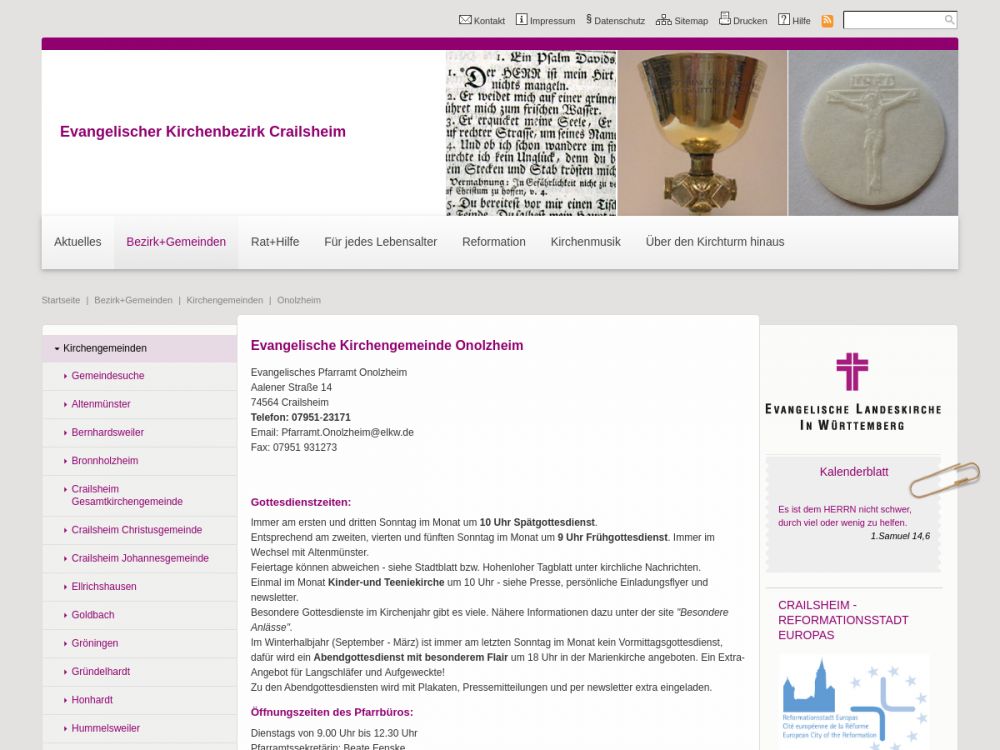
Task: Click the search magnifier icon
Action: coord(949,20)
